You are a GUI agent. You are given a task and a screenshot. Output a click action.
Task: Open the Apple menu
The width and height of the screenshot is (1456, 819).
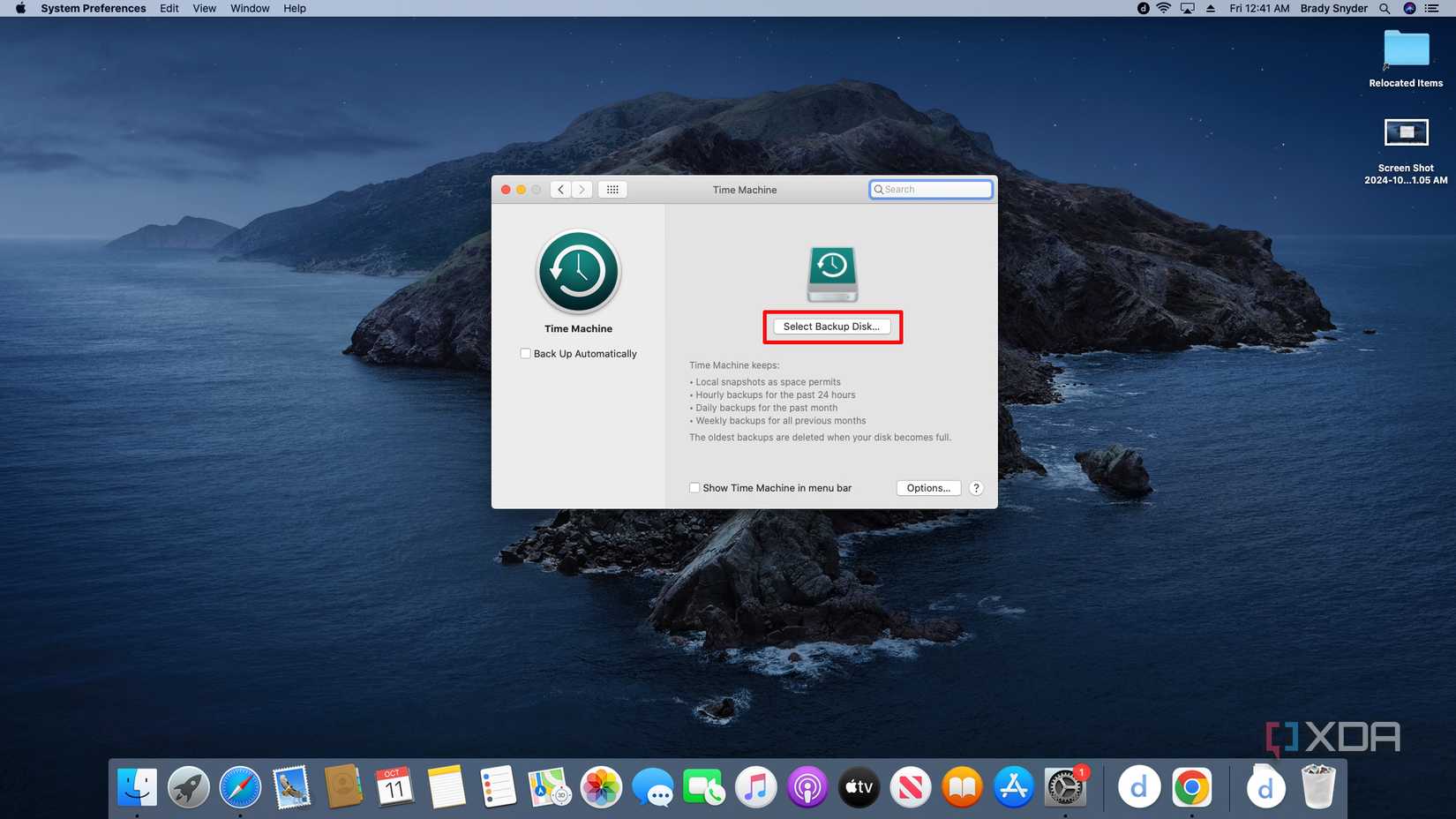coord(20,8)
